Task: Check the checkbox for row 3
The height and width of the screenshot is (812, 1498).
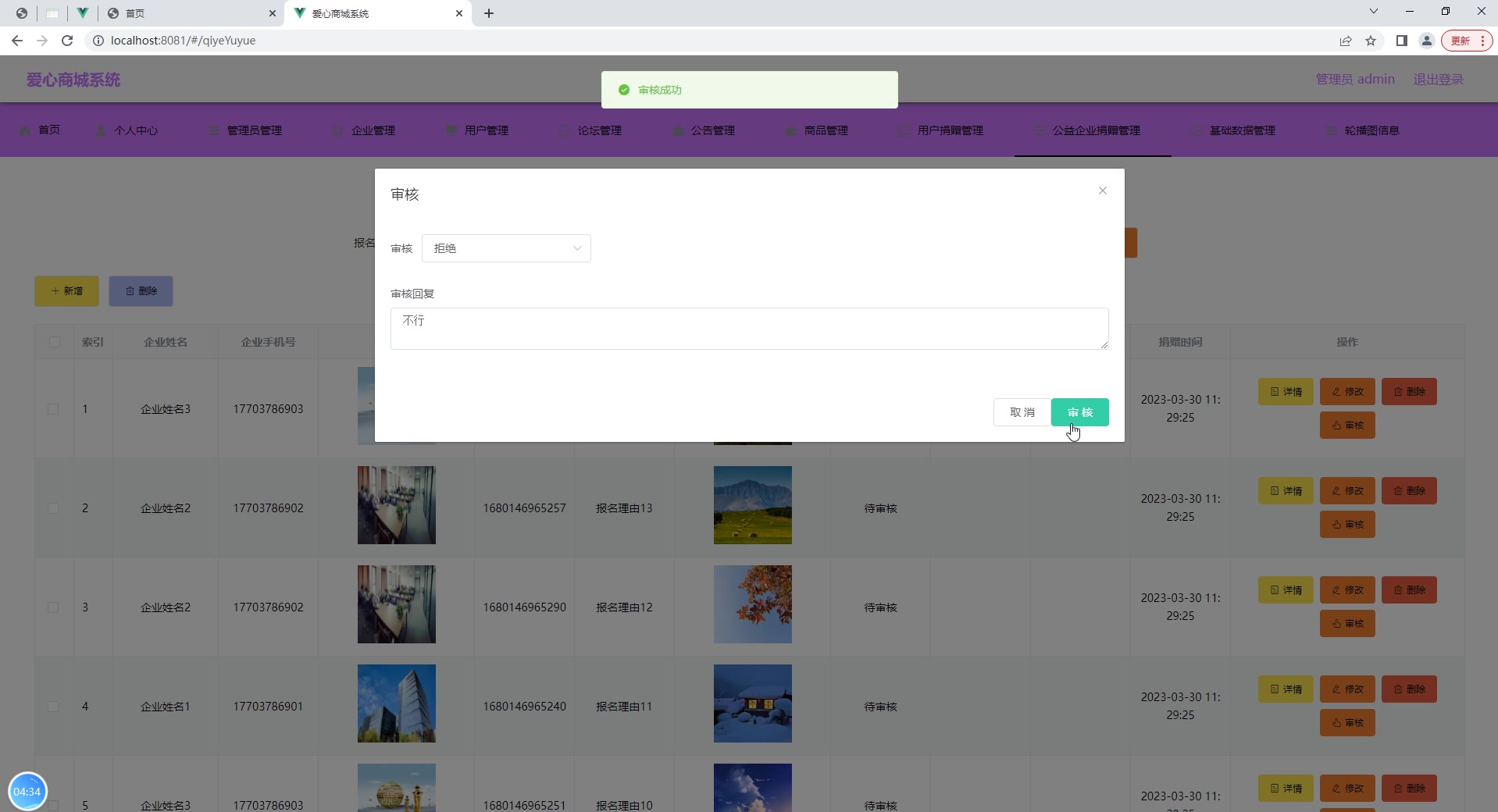Action: (53, 607)
